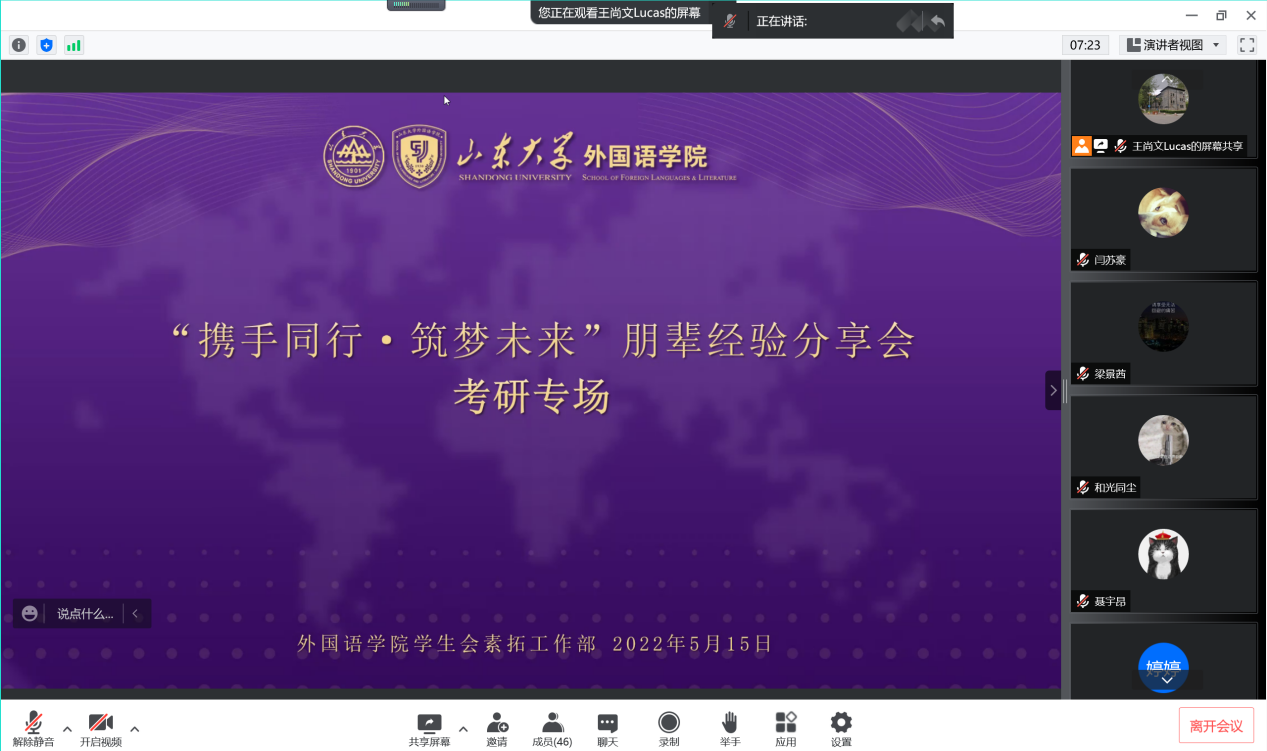
Task: Click the 共享屏幕 share screen icon
Action: pyautogui.click(x=429, y=724)
